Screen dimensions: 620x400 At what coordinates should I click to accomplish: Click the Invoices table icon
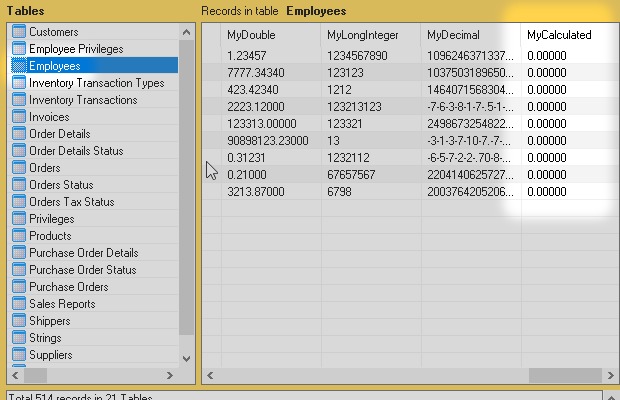click(18, 117)
